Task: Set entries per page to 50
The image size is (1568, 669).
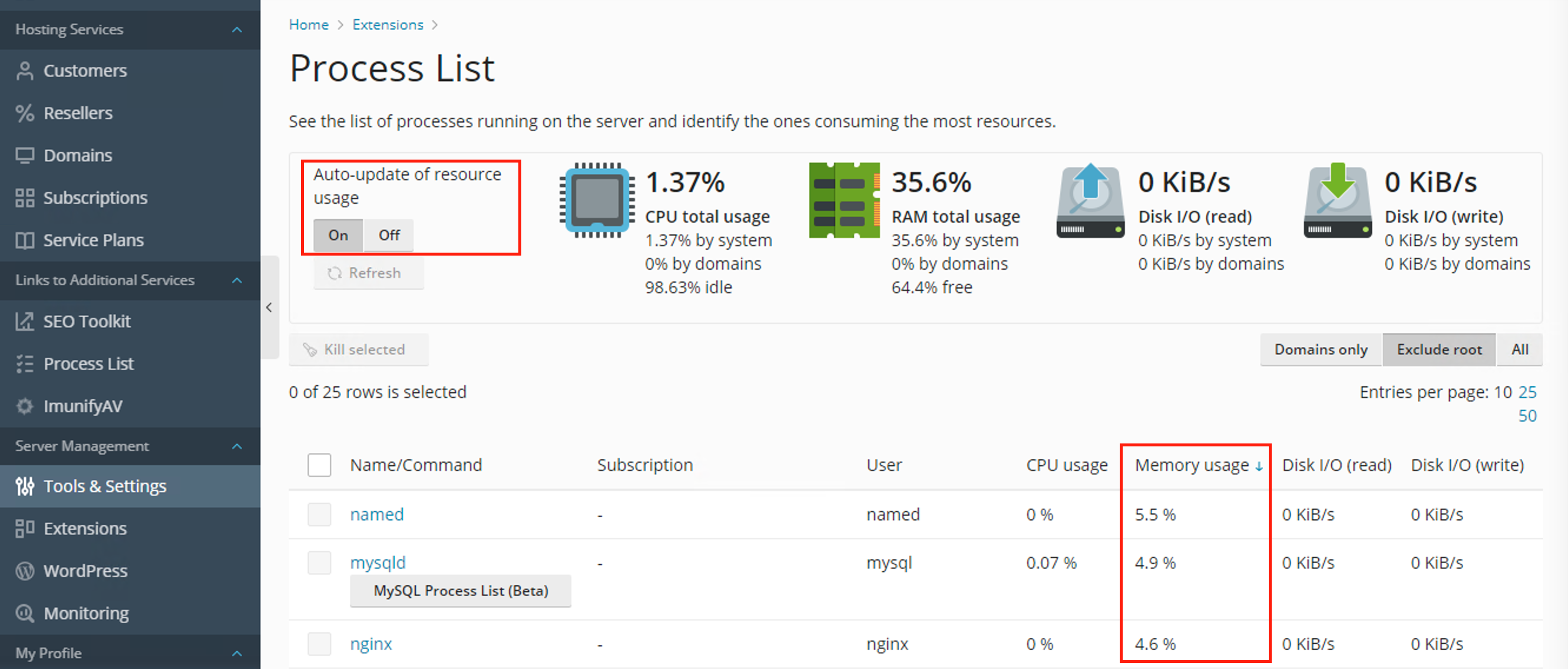Action: 1527,416
